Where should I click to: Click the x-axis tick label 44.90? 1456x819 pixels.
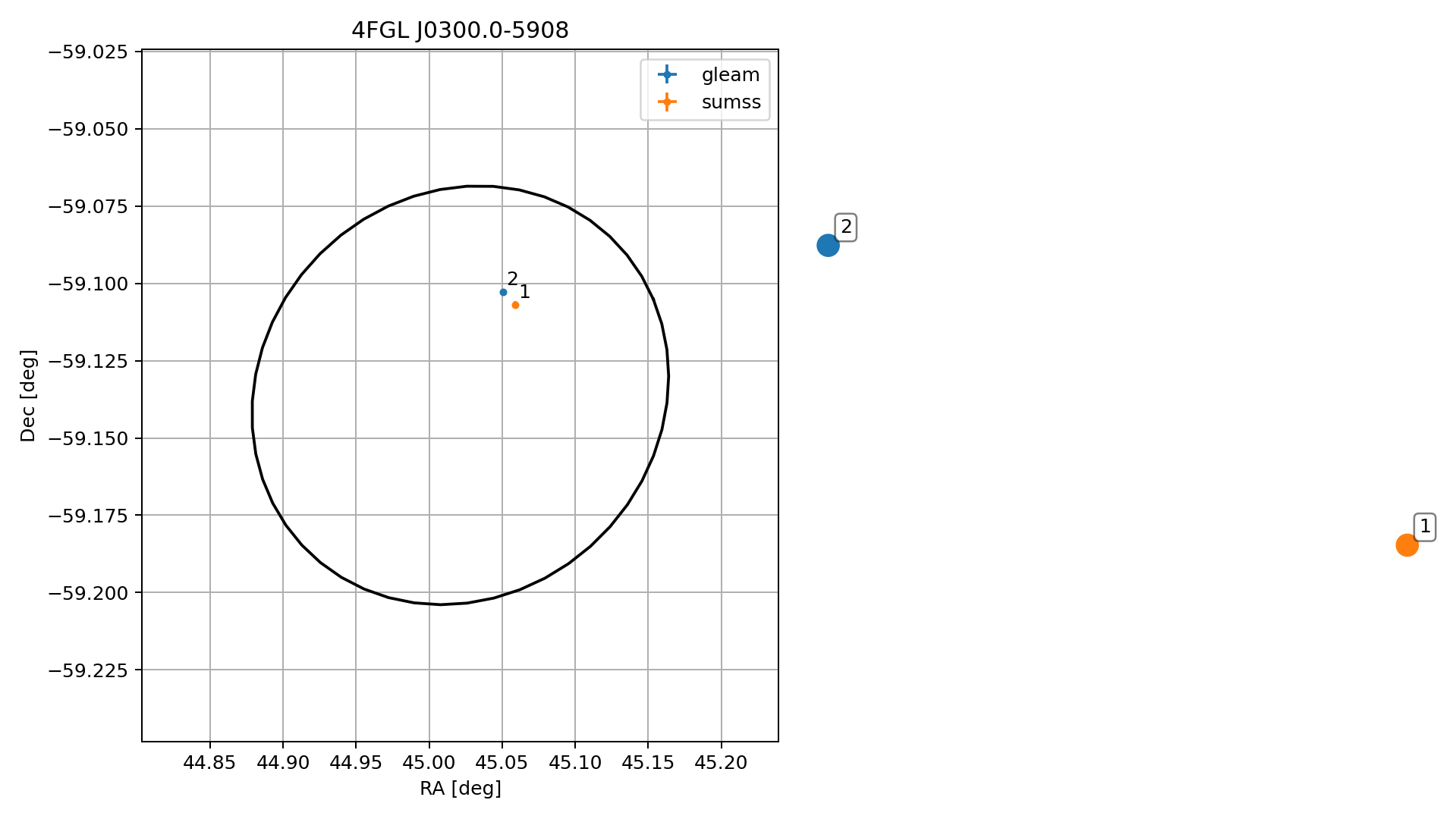click(x=283, y=763)
